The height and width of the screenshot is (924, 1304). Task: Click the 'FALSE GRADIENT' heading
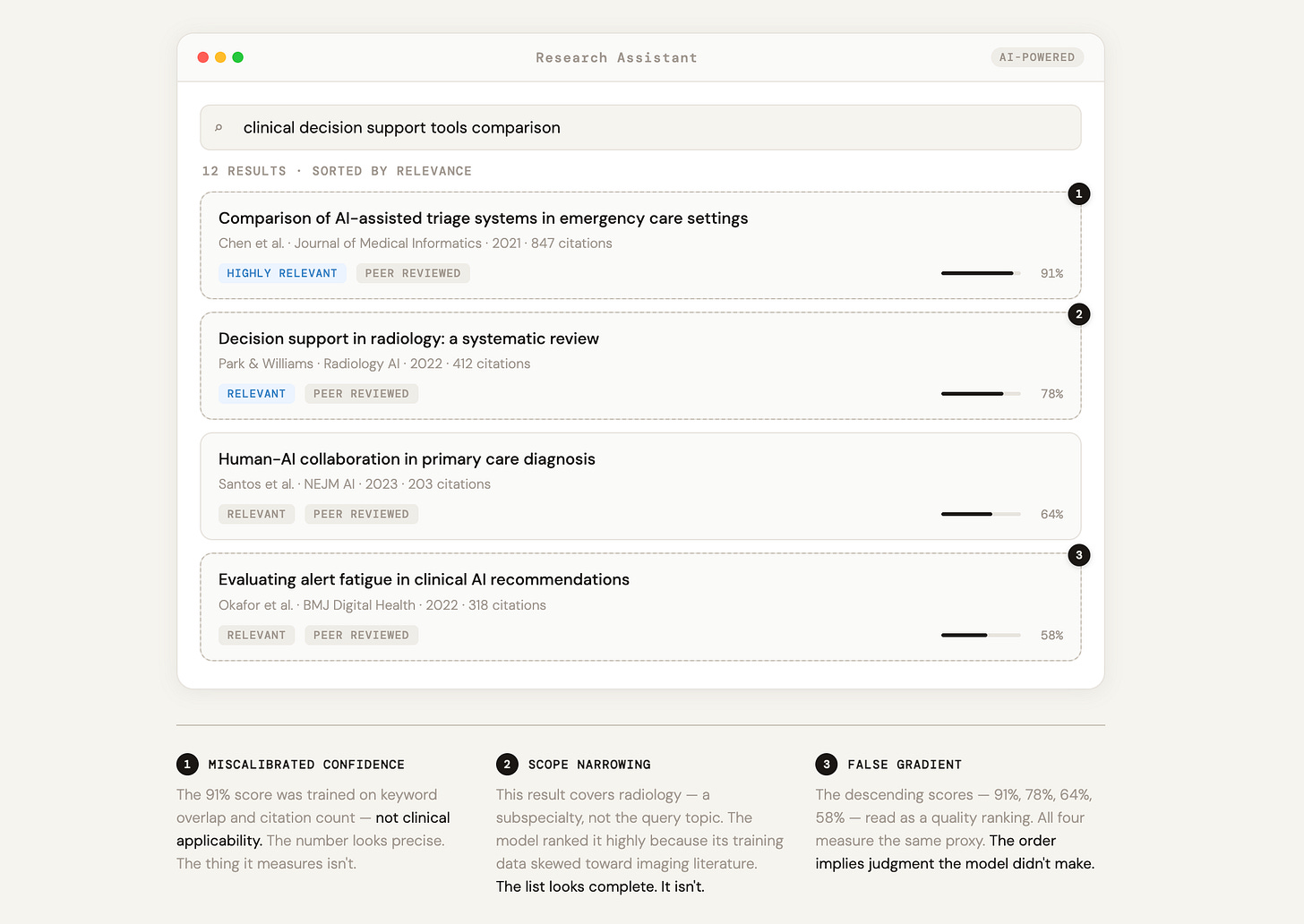905,765
